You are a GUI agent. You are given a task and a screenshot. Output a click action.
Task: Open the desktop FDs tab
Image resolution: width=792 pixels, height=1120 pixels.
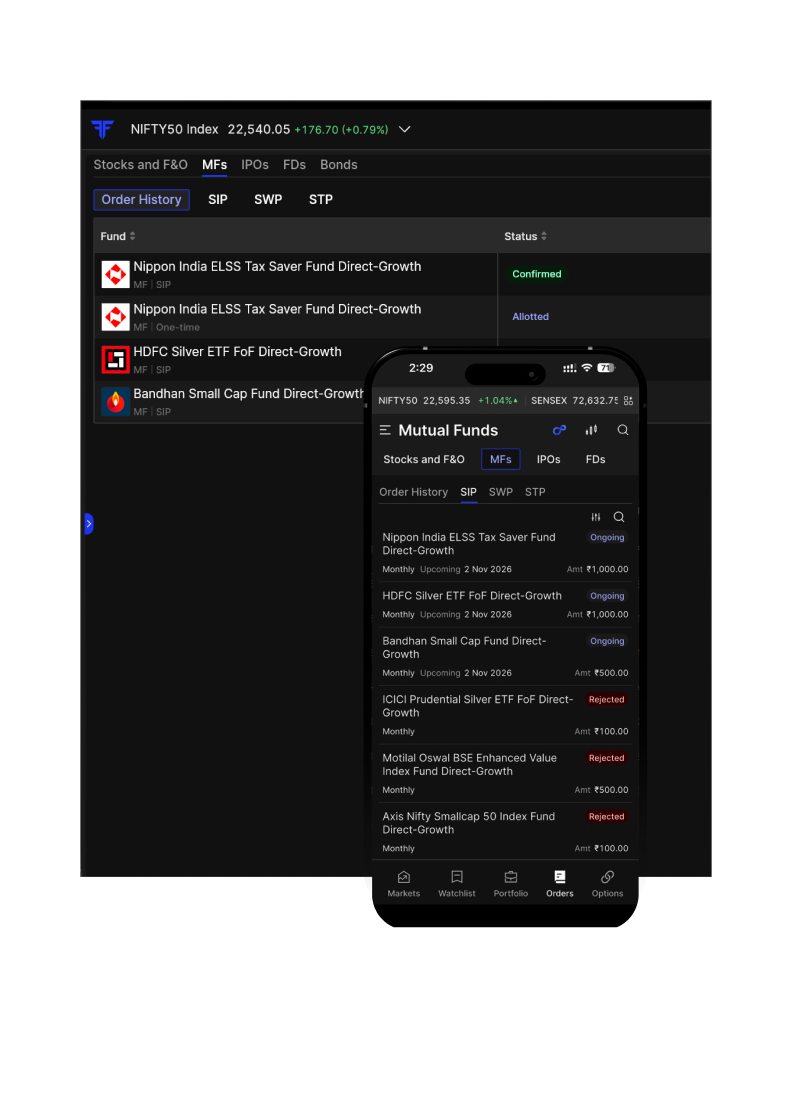click(x=294, y=165)
